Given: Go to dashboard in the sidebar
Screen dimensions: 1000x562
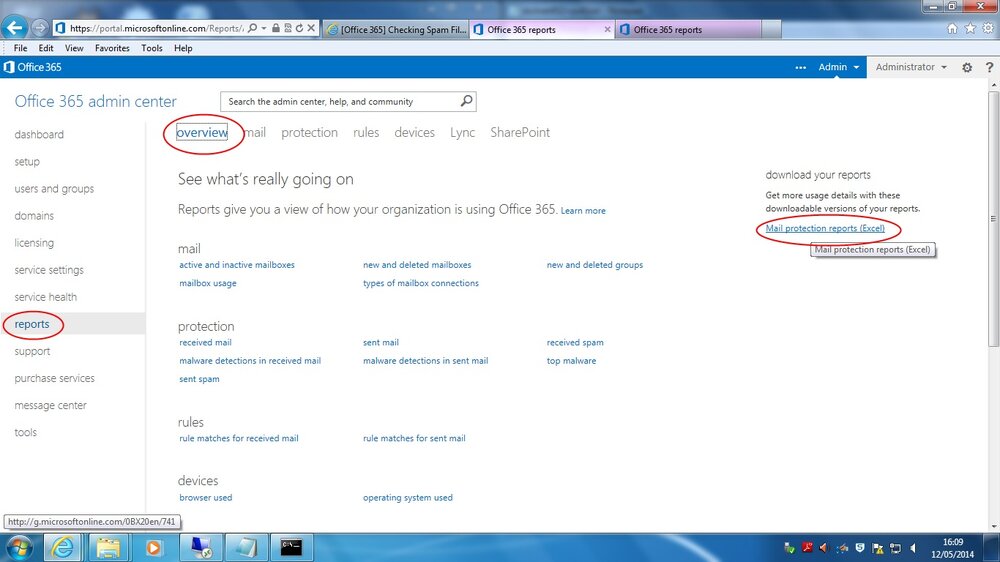Looking at the screenshot, I should coord(39,135).
